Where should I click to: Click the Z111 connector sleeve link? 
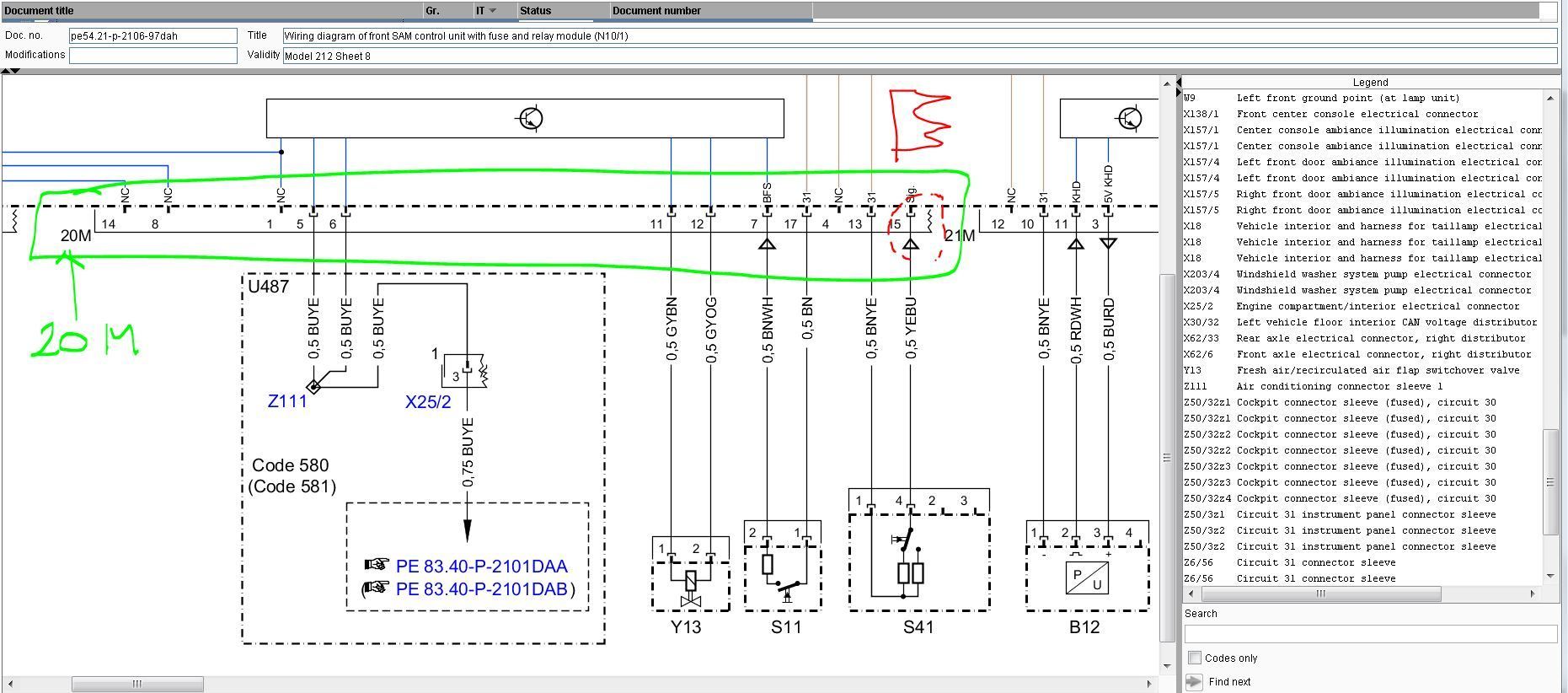(x=287, y=401)
